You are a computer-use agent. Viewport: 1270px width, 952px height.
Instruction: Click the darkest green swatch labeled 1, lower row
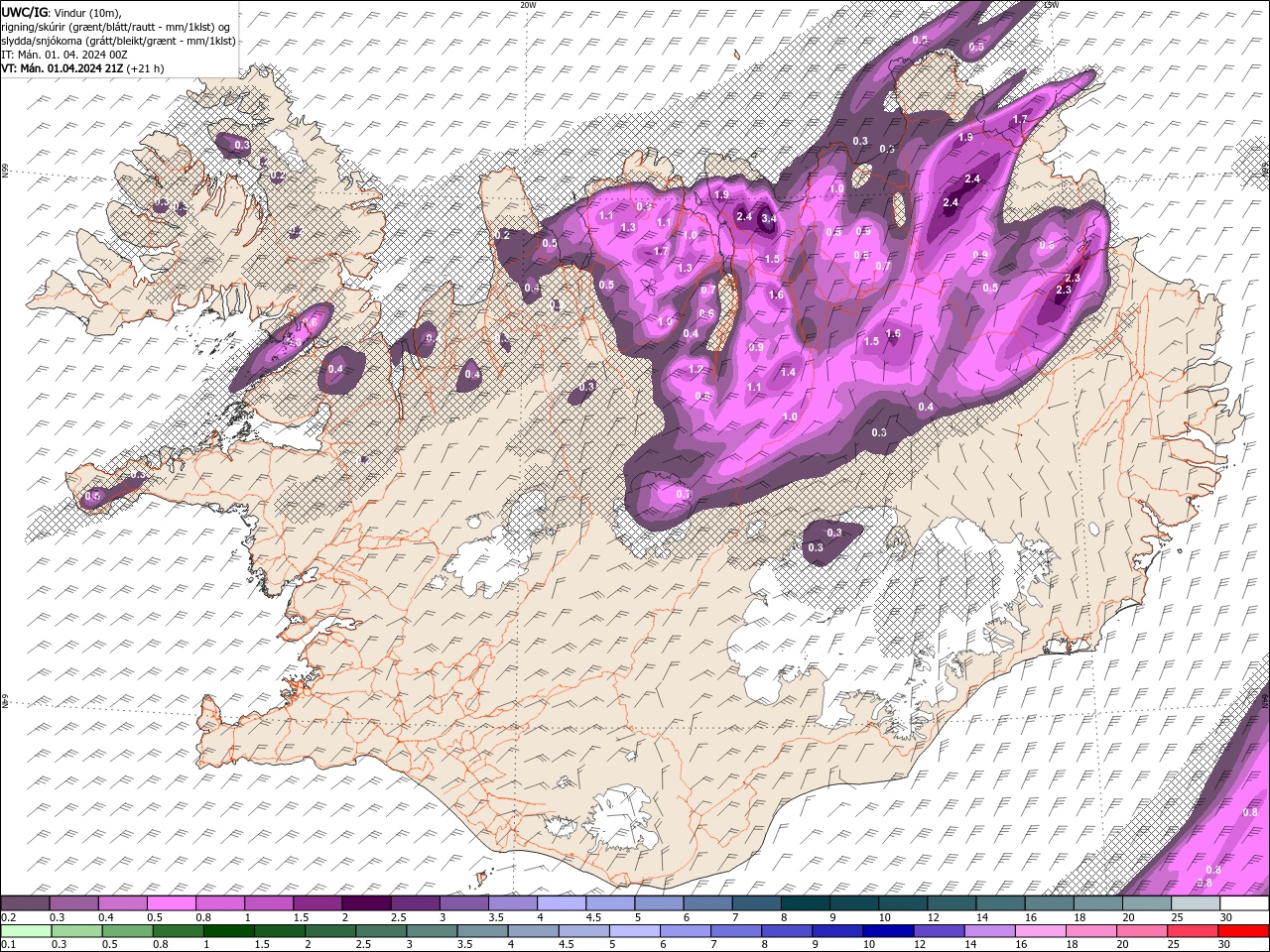pyautogui.click(x=229, y=931)
